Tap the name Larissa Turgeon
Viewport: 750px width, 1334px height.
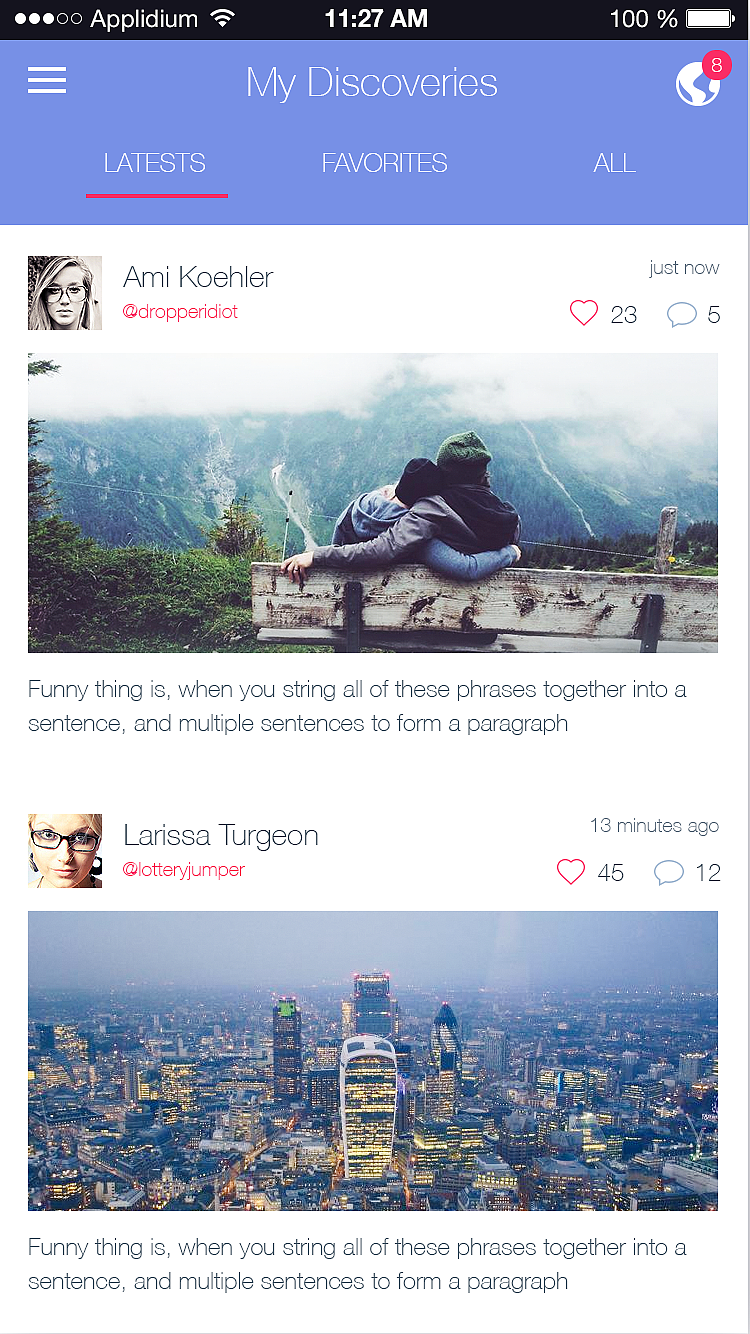[221, 835]
